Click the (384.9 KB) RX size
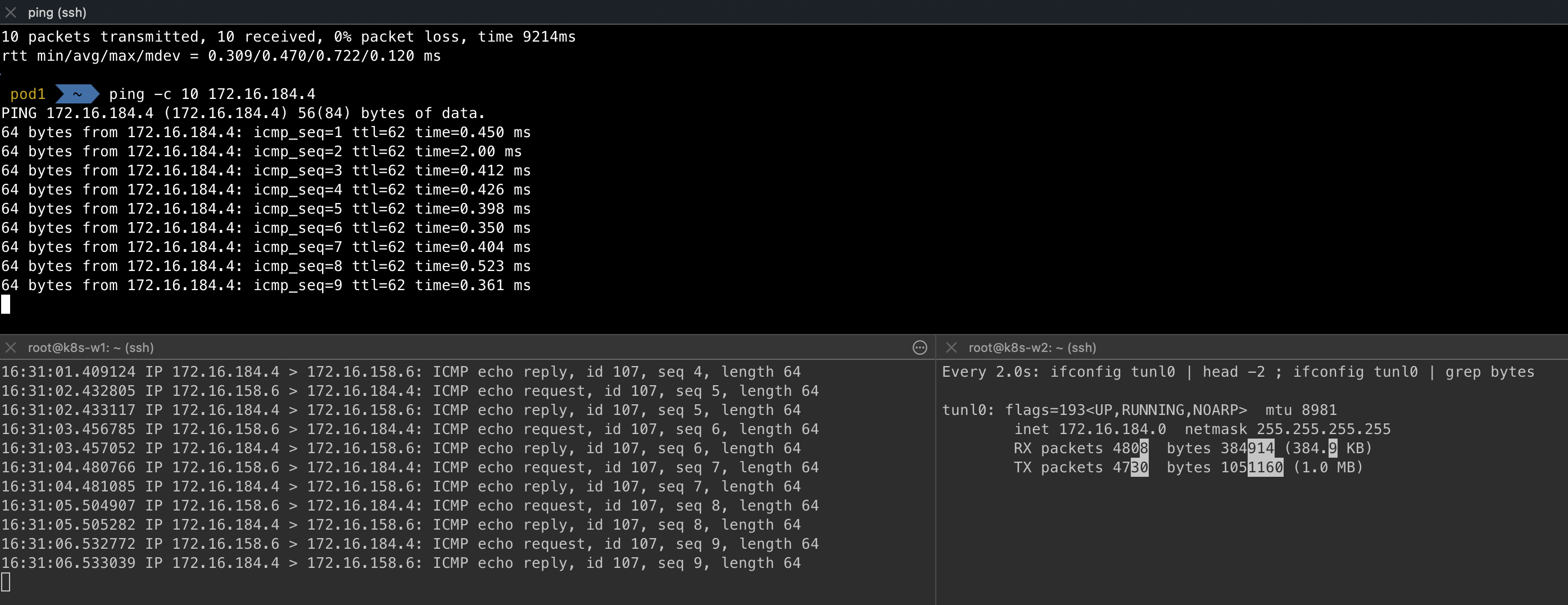The image size is (1568, 605). pos(1328,448)
